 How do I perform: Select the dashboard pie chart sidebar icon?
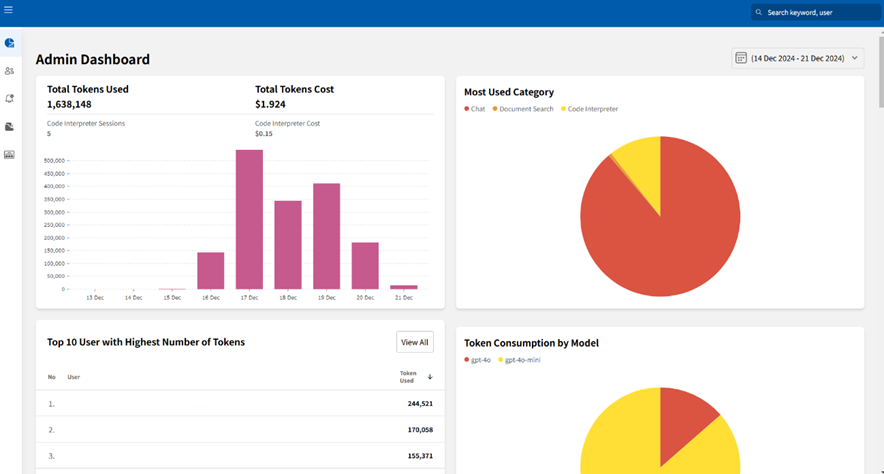tap(10, 43)
